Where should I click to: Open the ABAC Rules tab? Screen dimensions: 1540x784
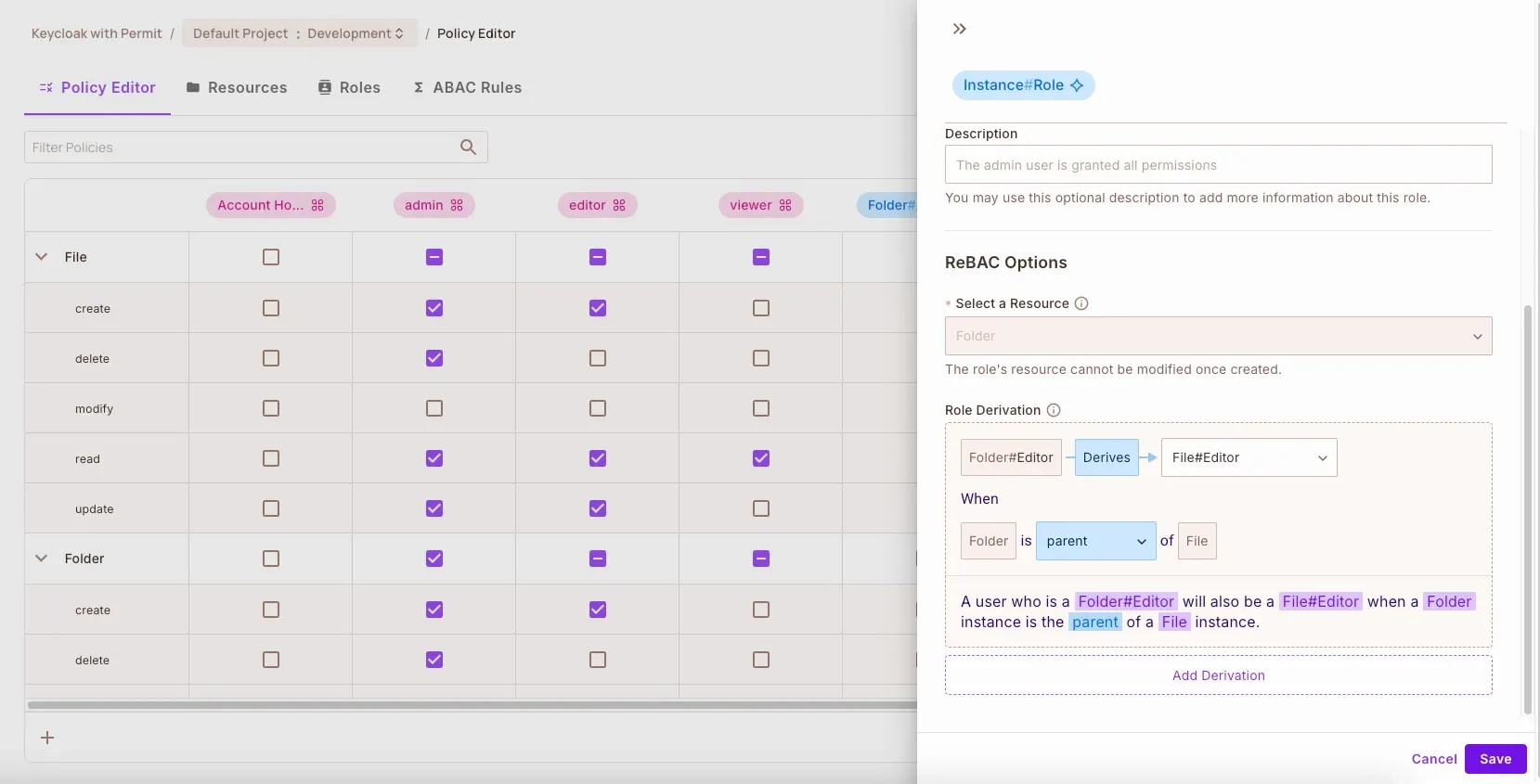point(467,87)
